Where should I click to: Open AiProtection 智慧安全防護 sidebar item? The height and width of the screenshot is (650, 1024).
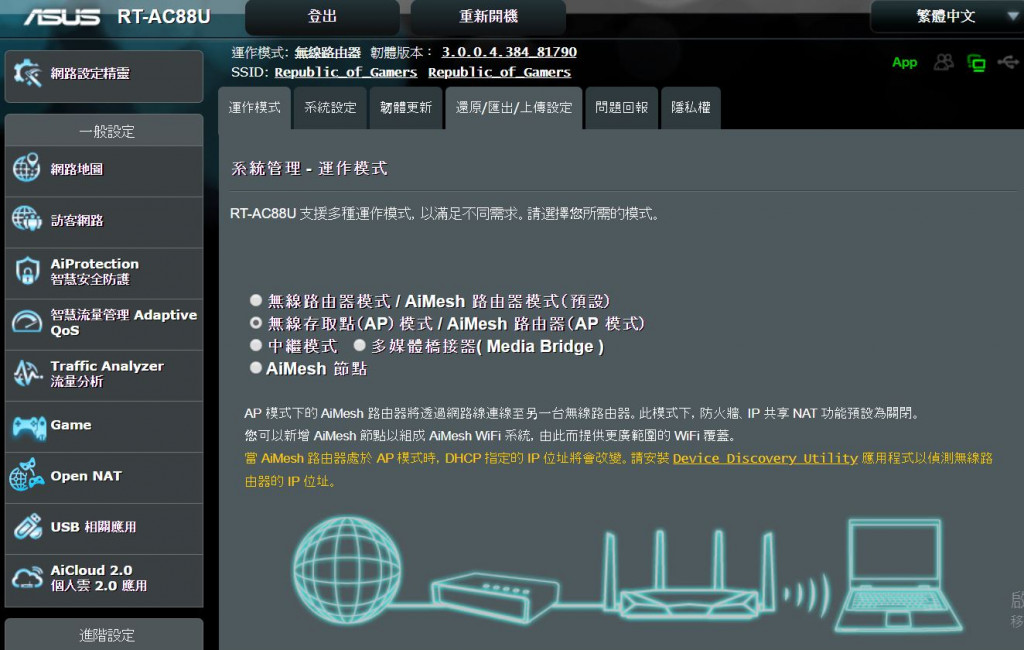click(x=104, y=272)
